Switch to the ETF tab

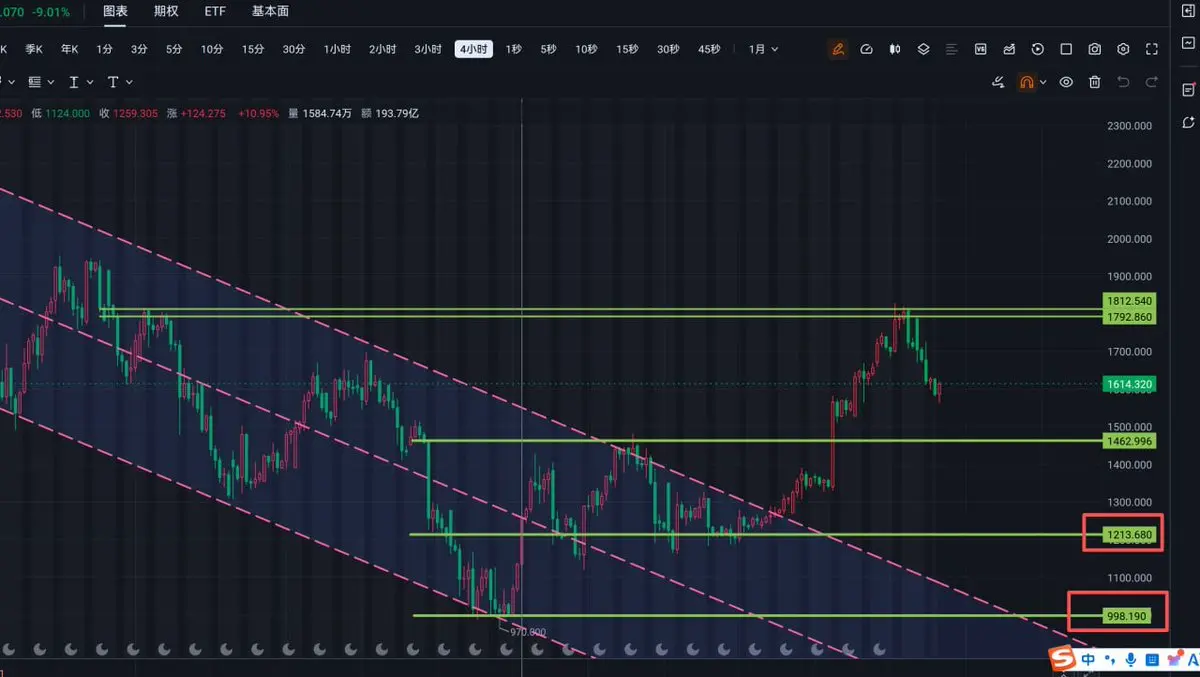tap(215, 11)
